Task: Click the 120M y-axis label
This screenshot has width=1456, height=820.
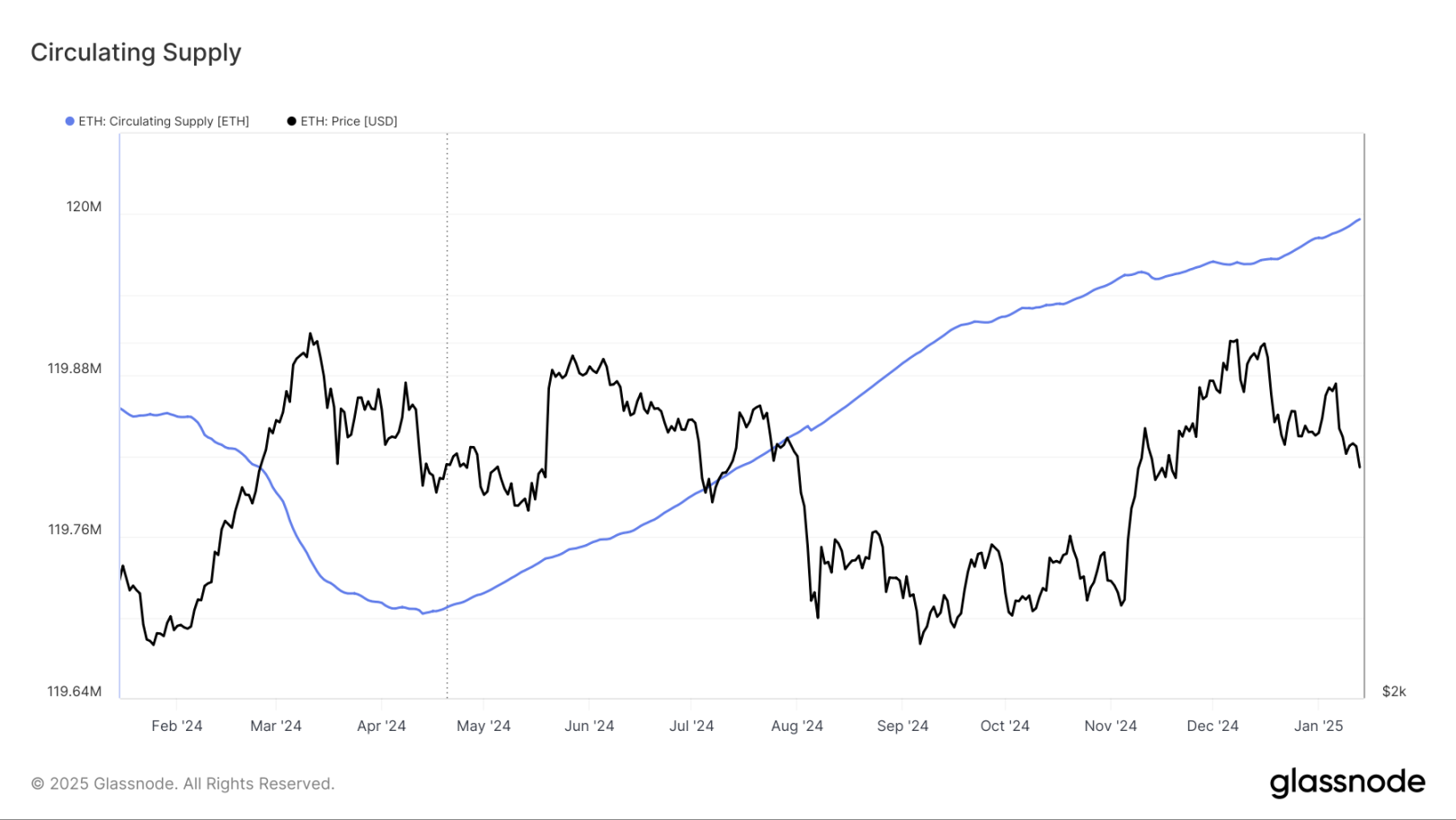Action: point(84,207)
